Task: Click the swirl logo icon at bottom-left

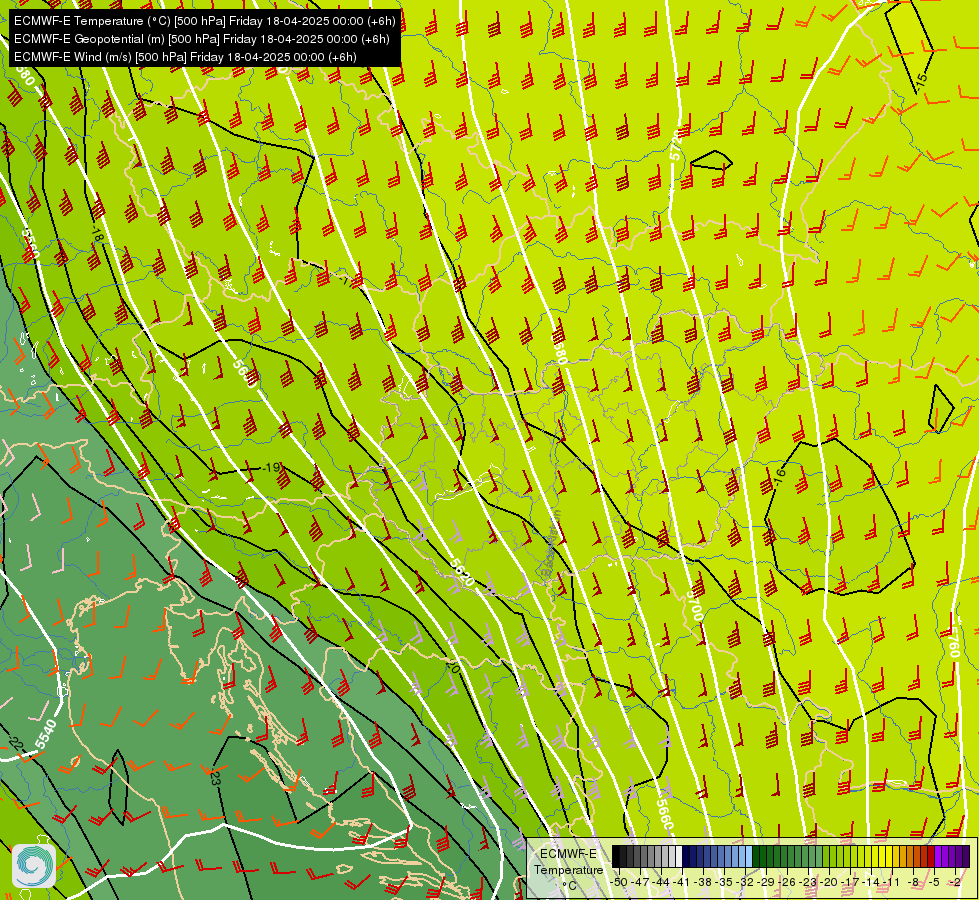Action: [x=34, y=866]
